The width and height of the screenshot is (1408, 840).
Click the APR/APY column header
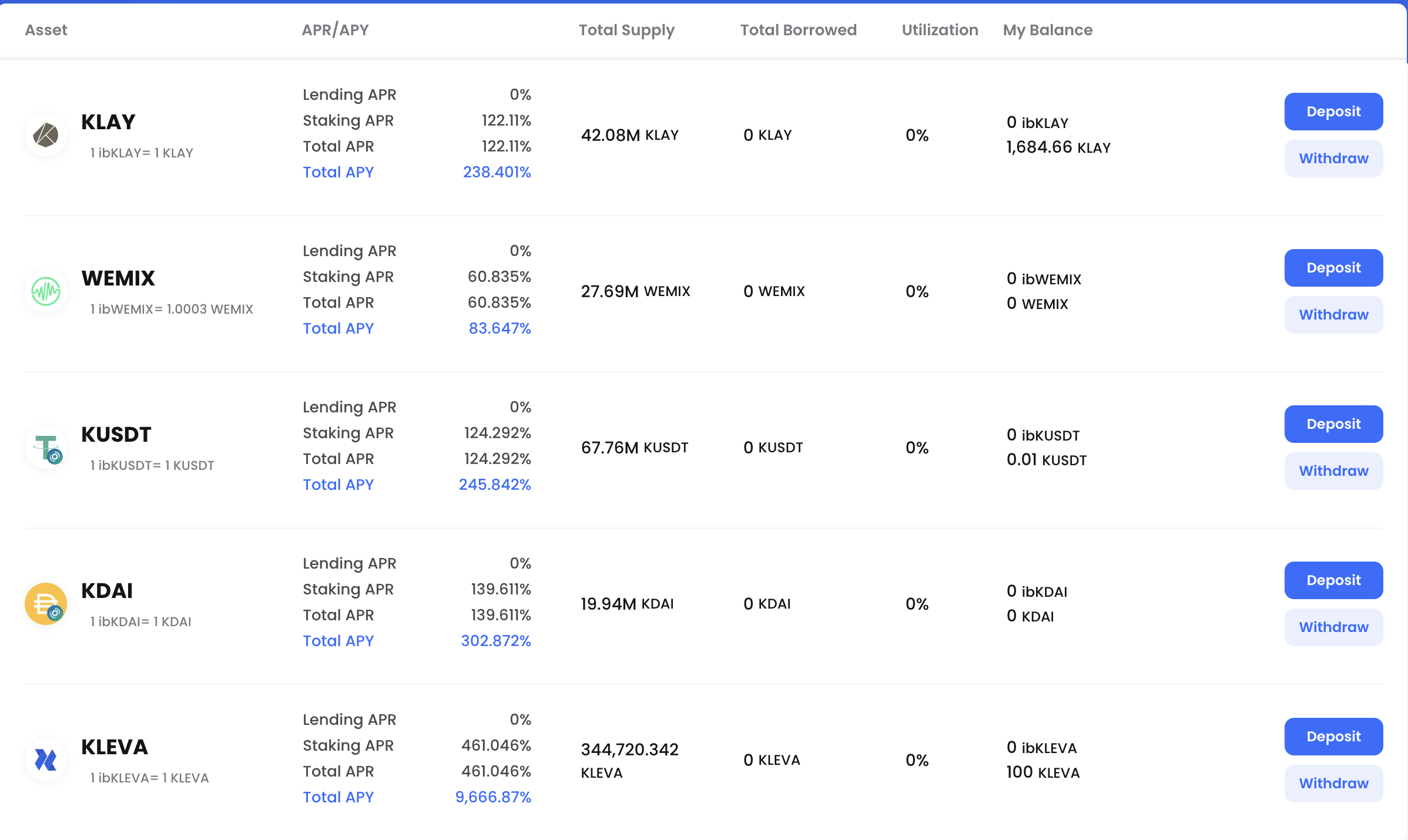click(x=335, y=30)
